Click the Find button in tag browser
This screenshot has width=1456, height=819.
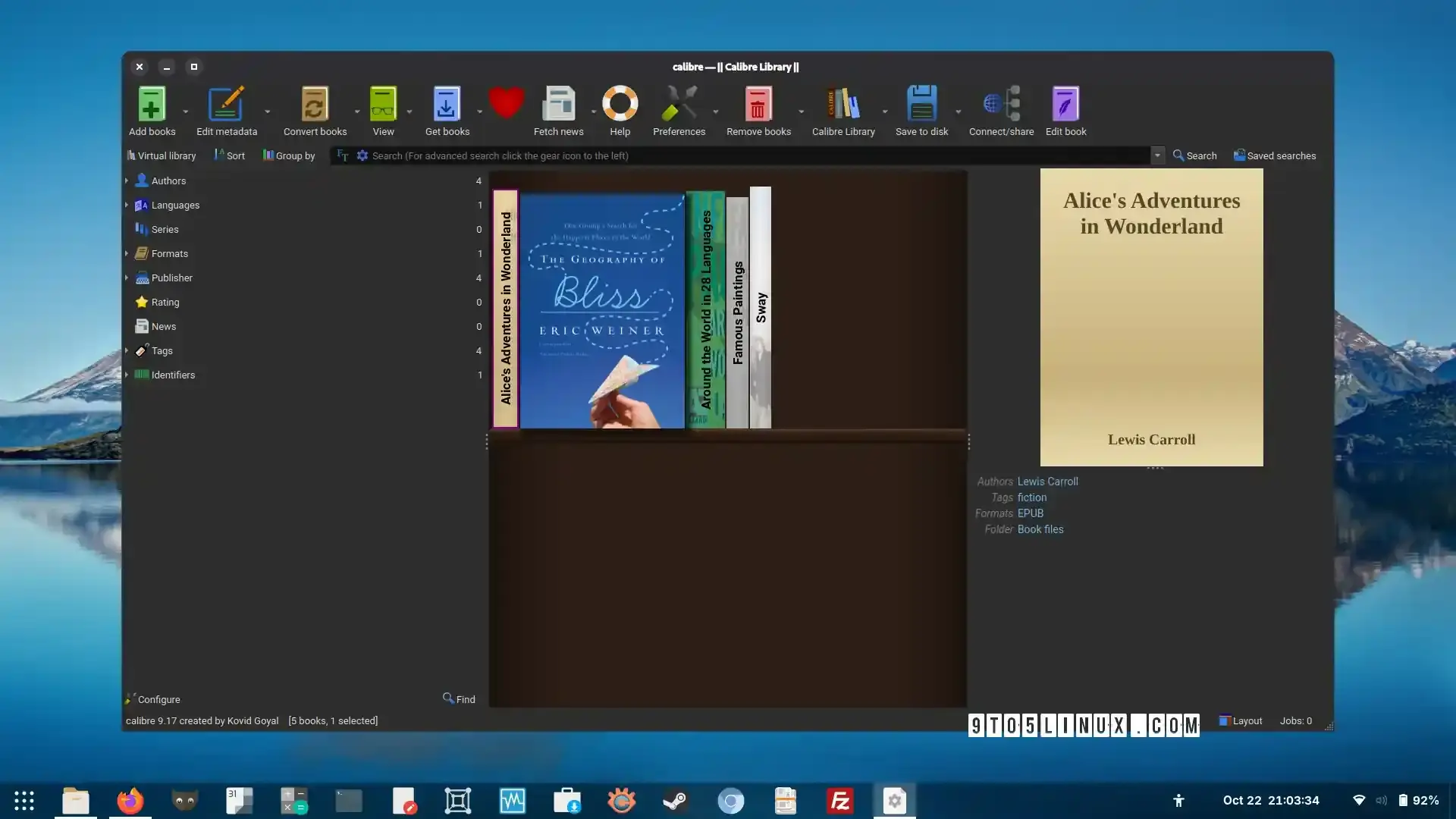(459, 699)
